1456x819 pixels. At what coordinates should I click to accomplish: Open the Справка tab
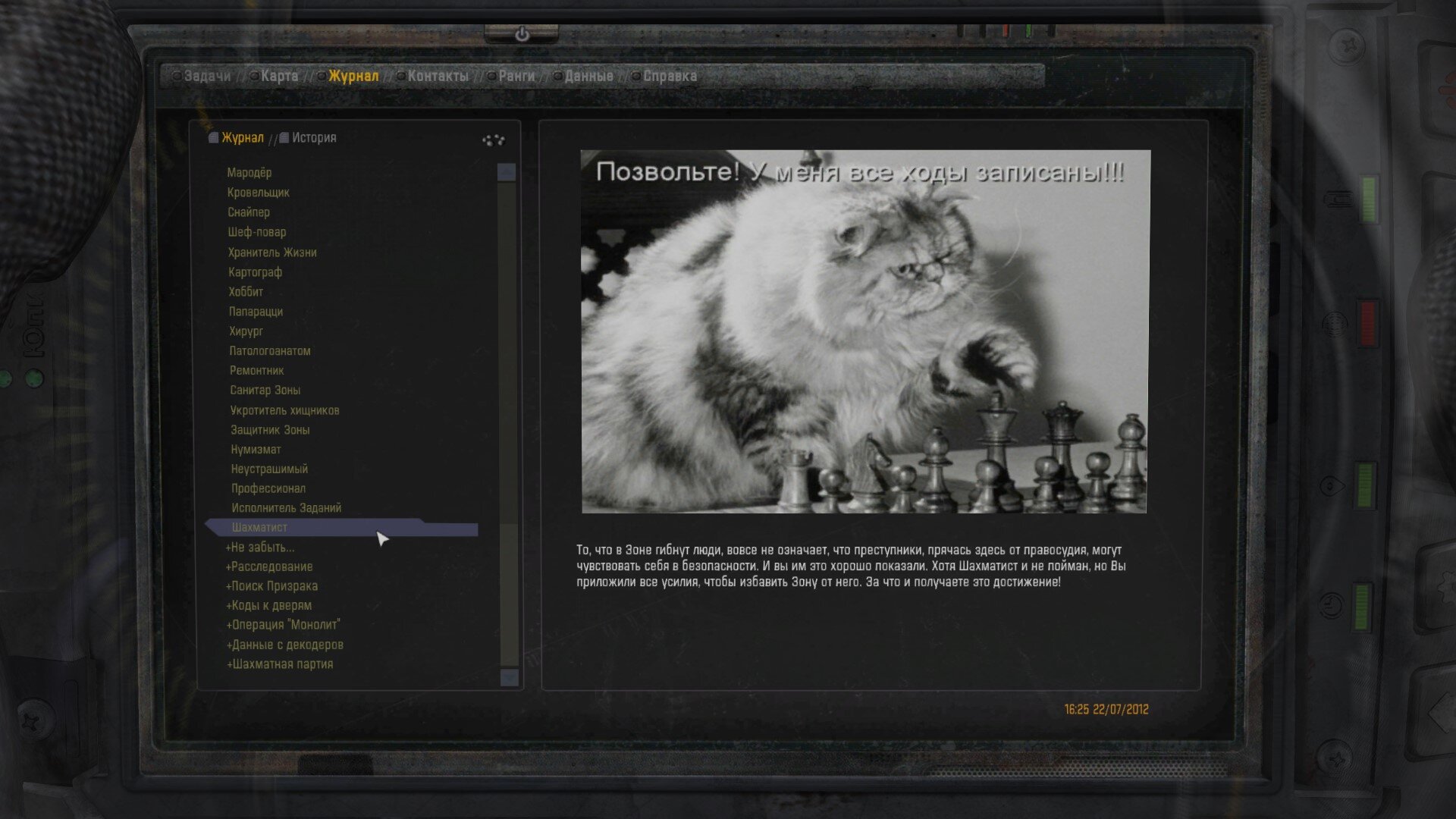669,76
